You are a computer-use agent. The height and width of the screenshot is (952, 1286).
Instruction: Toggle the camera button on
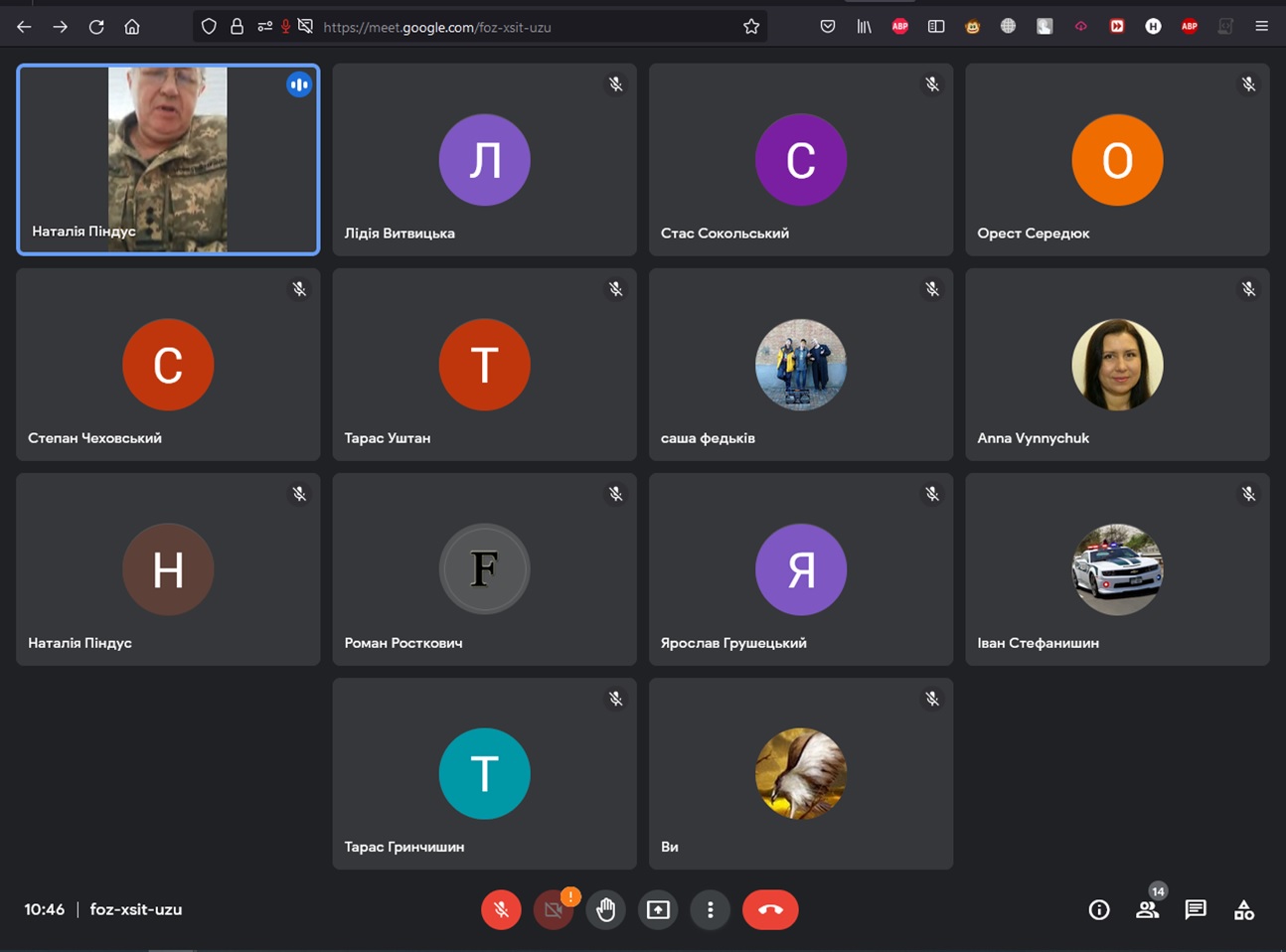554,909
